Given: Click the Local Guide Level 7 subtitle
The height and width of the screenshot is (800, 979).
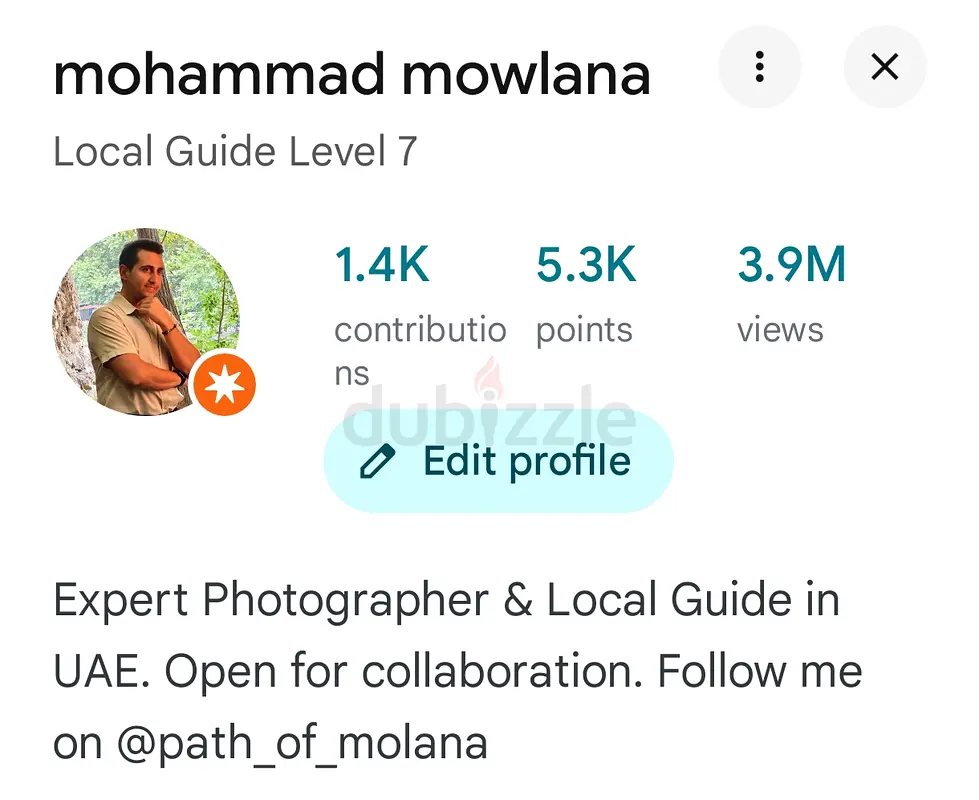Looking at the screenshot, I should 235,152.
